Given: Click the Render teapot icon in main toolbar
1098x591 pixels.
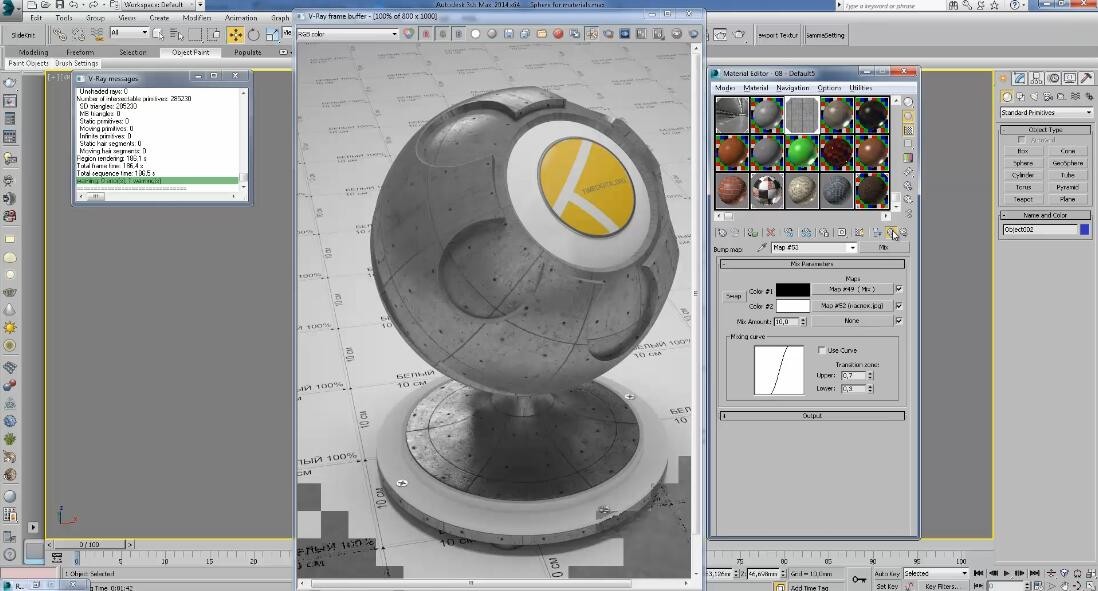Looking at the screenshot, I should (739, 34).
